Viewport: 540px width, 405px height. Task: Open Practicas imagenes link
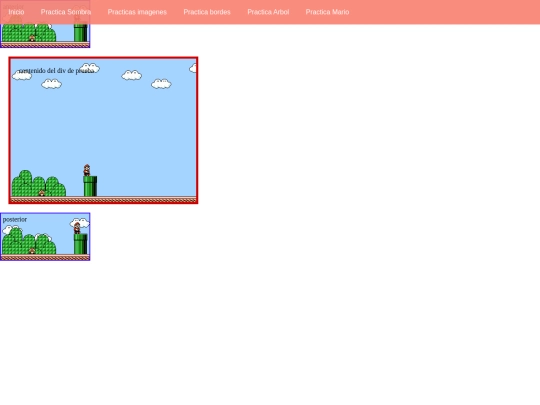[x=137, y=12]
